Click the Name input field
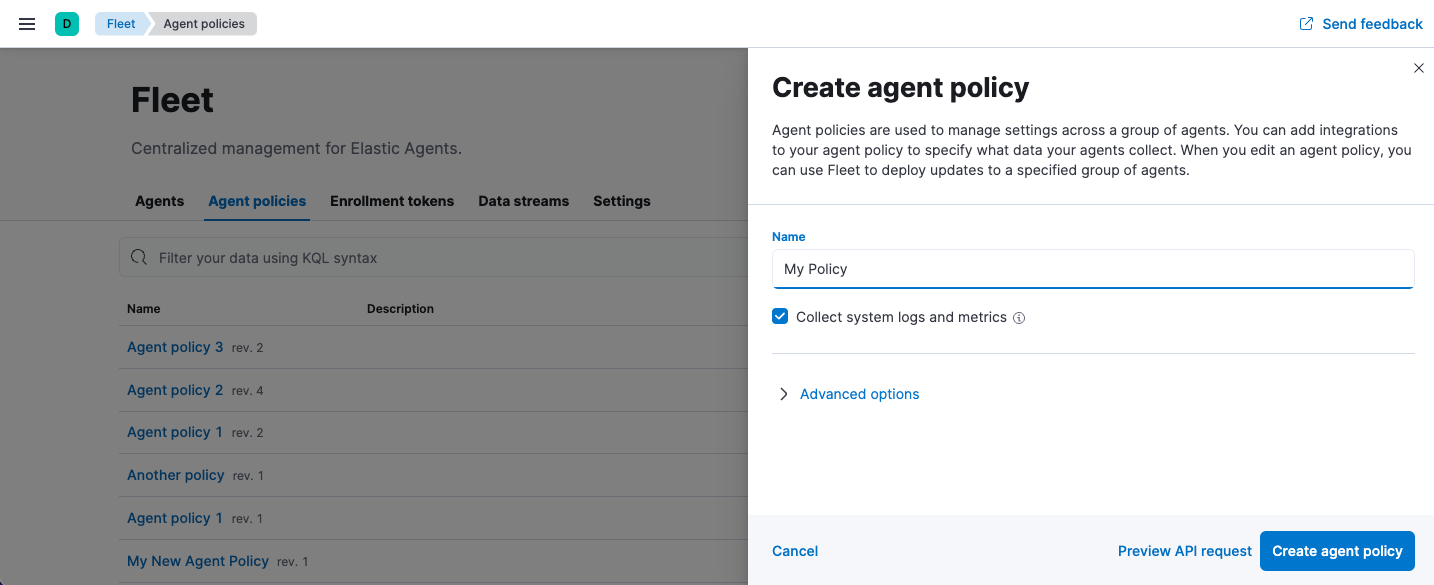Viewport: 1434px width, 585px height. click(x=1092, y=269)
